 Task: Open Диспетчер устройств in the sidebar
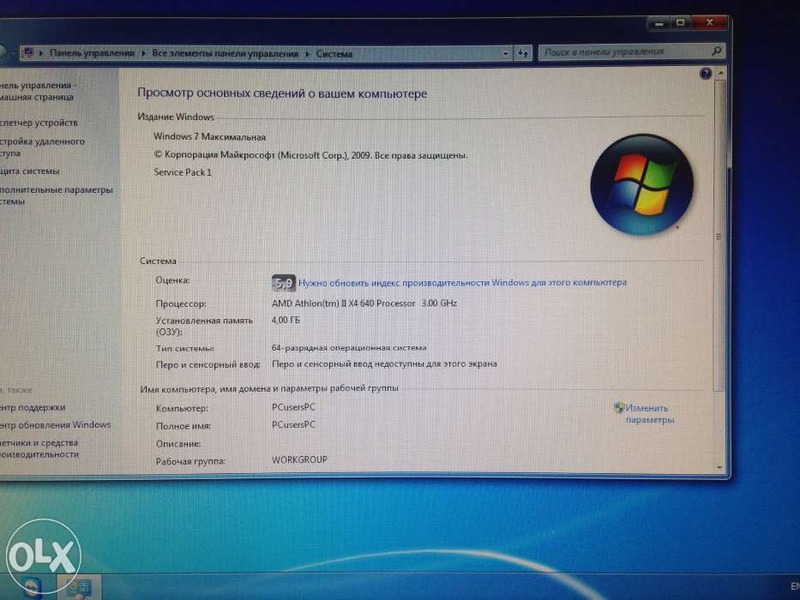pyautogui.click(x=40, y=122)
